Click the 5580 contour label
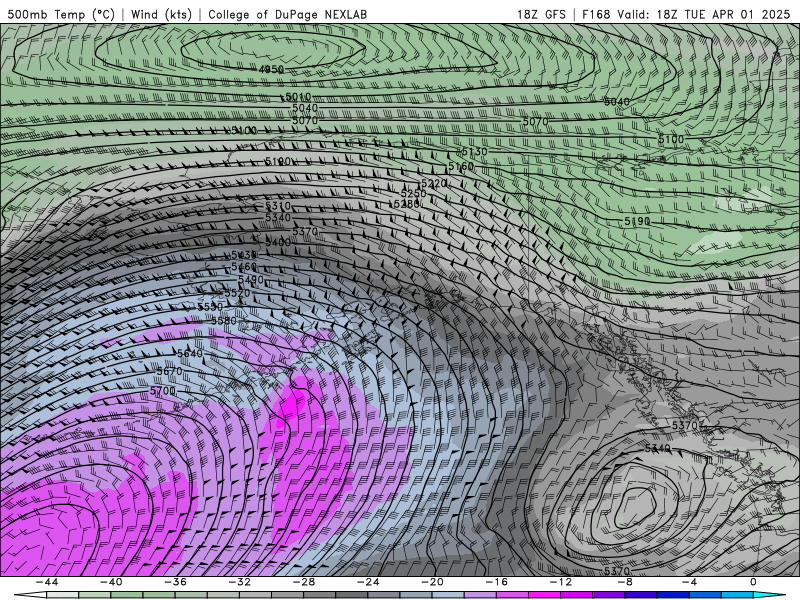This screenshot has width=800, height=600. 224,320
